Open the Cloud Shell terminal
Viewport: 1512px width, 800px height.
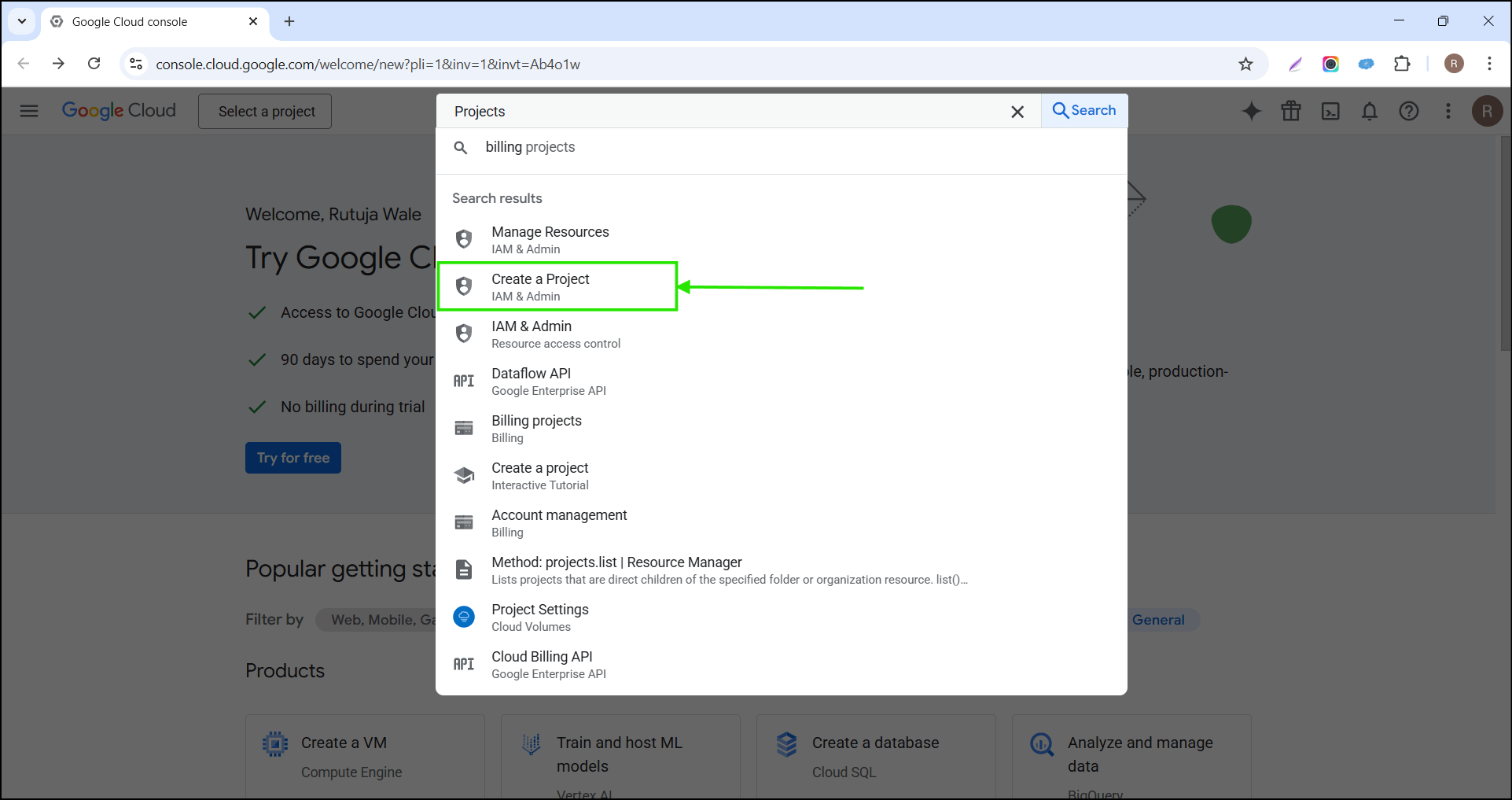1330,111
